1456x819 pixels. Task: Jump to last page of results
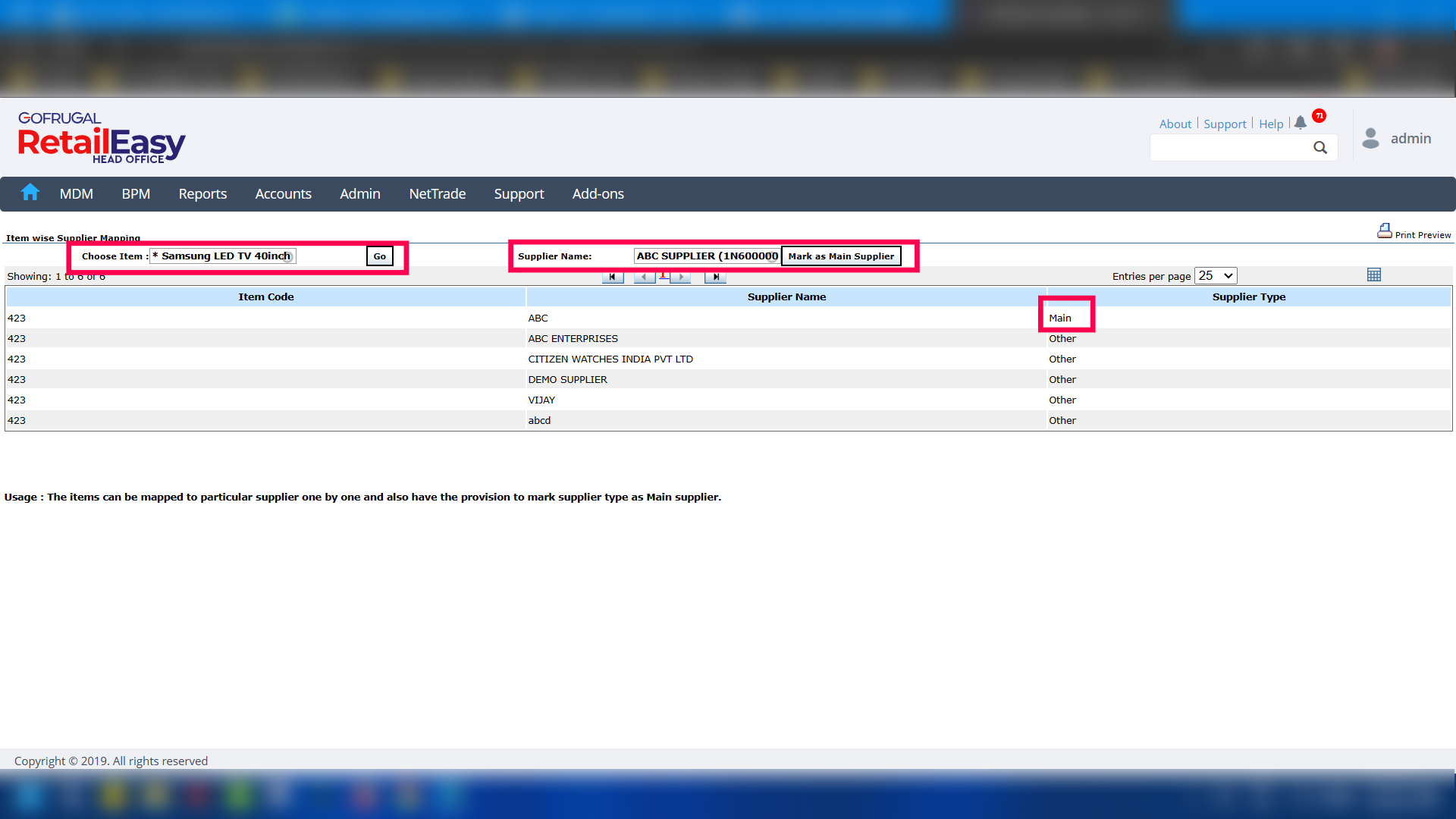coord(715,278)
